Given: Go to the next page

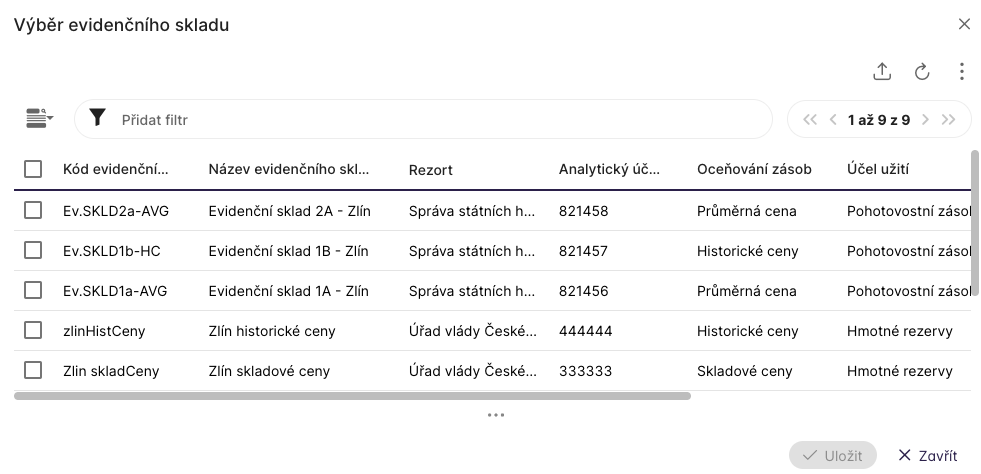Looking at the screenshot, I should pos(925,120).
